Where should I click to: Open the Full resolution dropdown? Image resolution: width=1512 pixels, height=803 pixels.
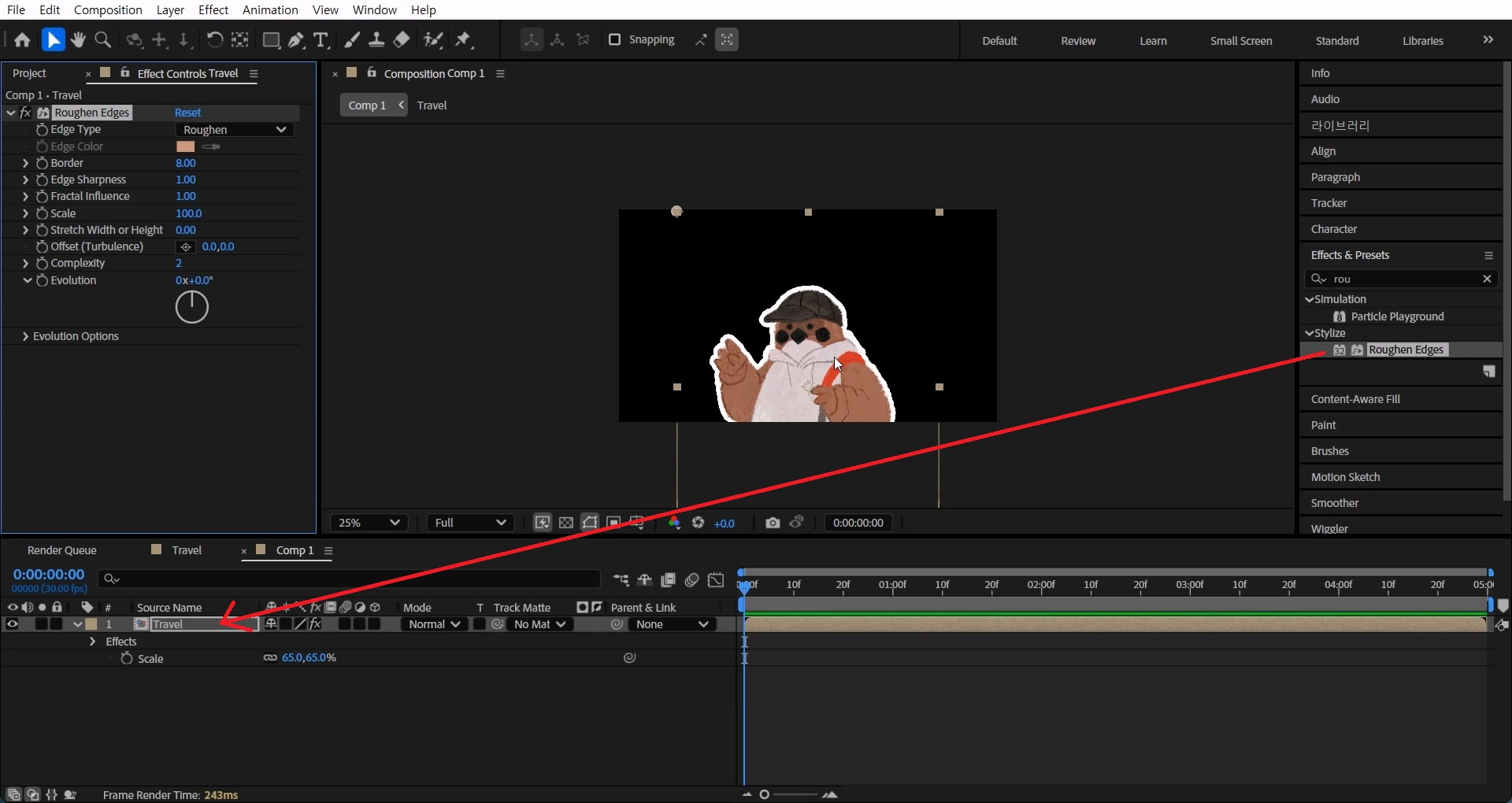coord(470,523)
